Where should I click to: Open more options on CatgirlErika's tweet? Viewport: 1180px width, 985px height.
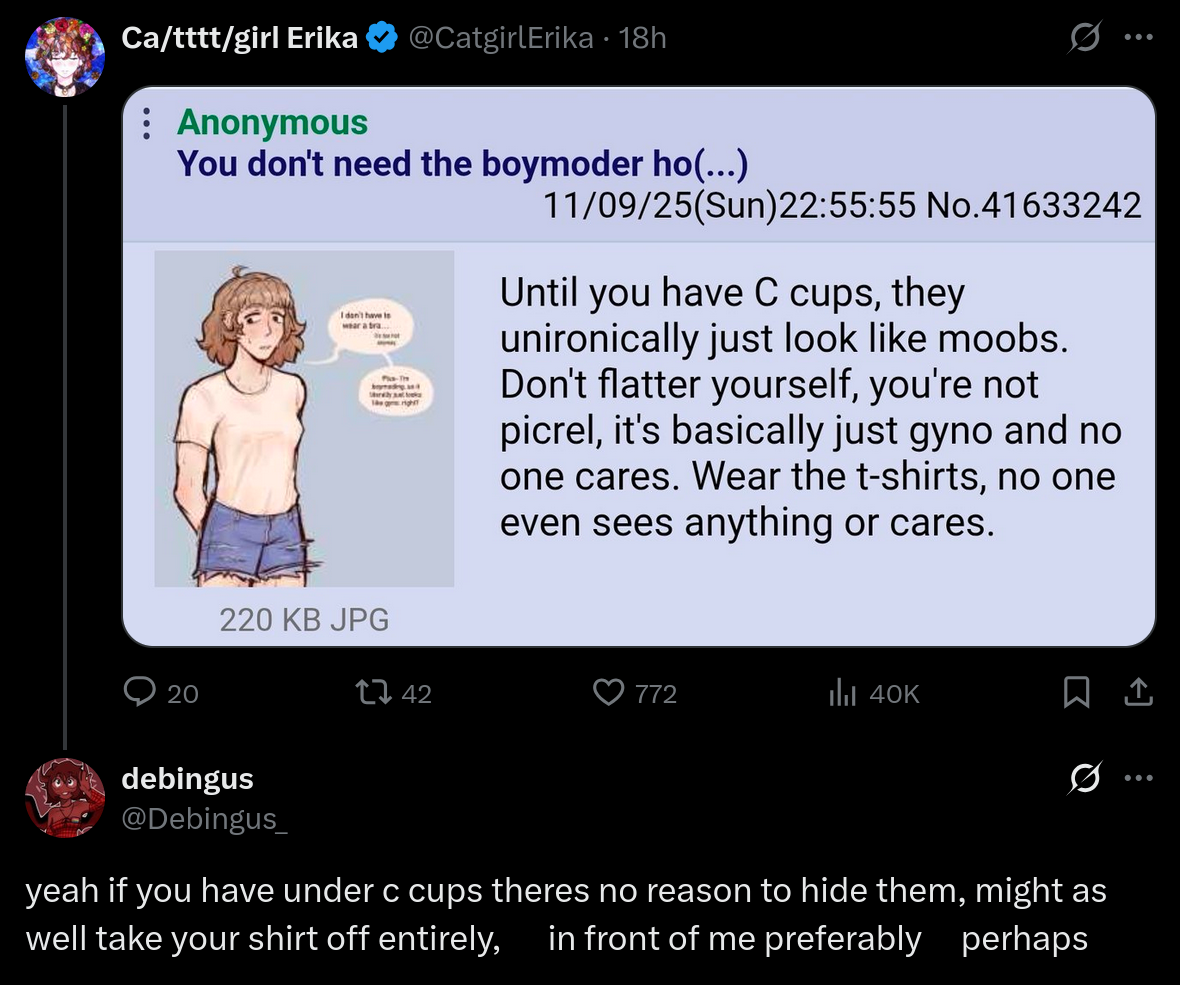coord(1138,40)
